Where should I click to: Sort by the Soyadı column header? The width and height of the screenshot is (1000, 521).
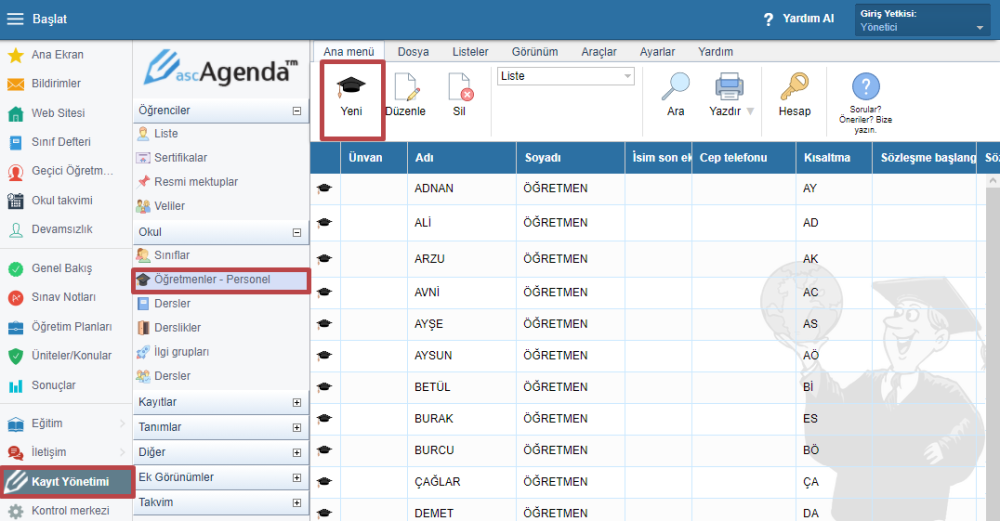[571, 158]
